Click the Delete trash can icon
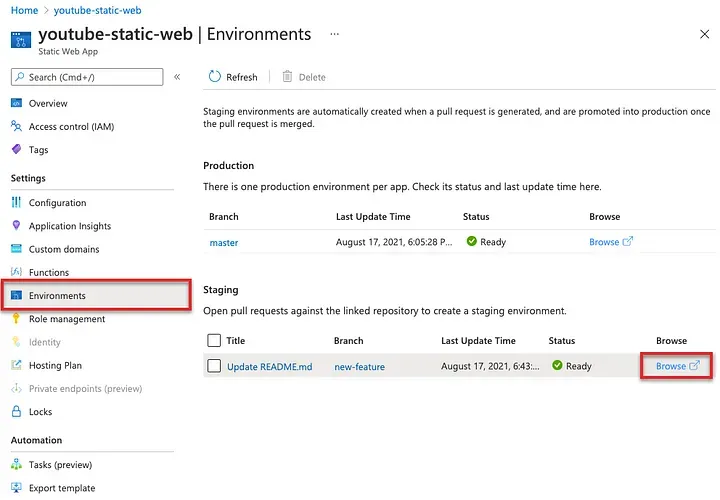The height and width of the screenshot is (500, 720). (287, 77)
